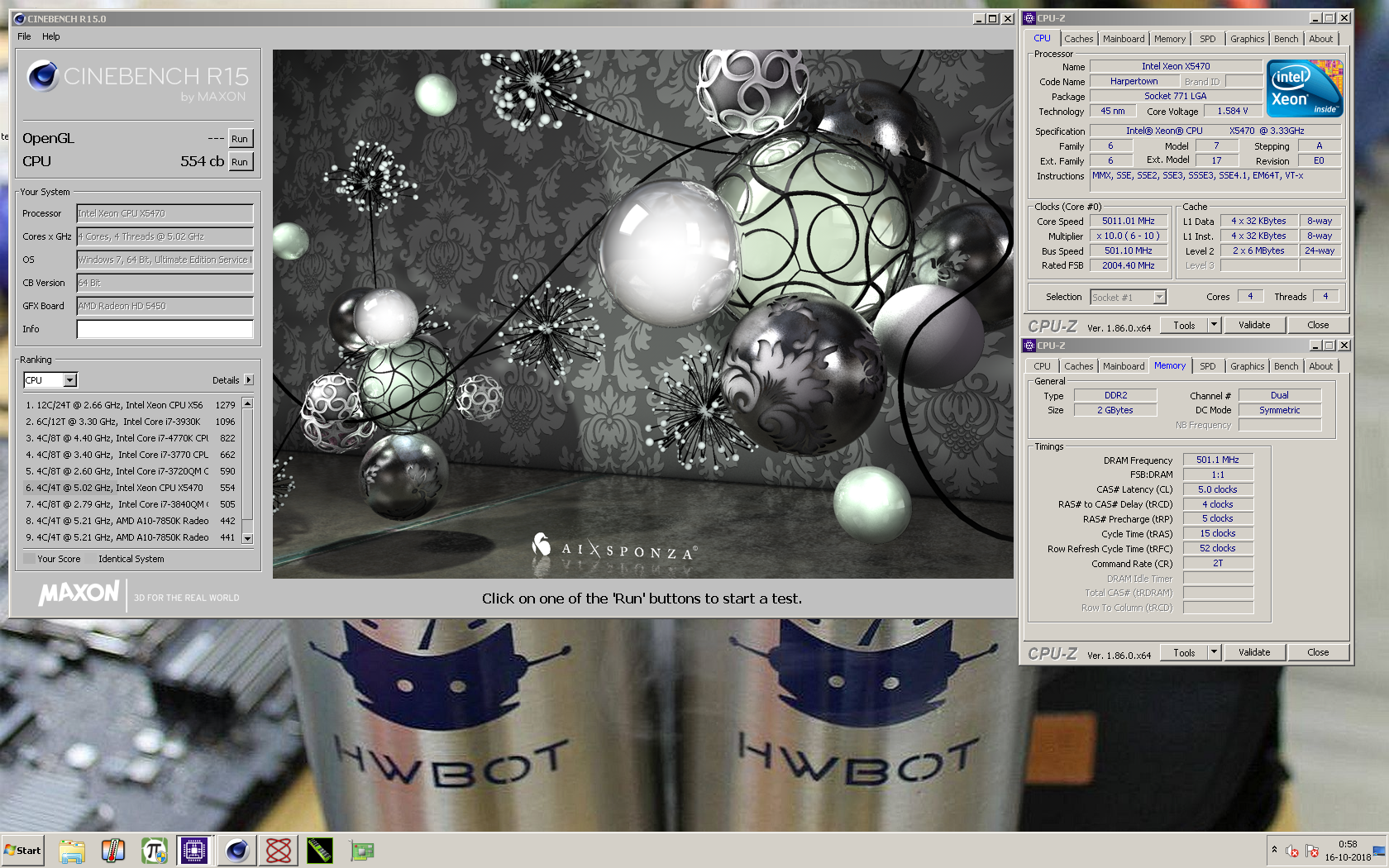
Task: Click Close button in upper CPU-Z
Action: click(1318, 325)
